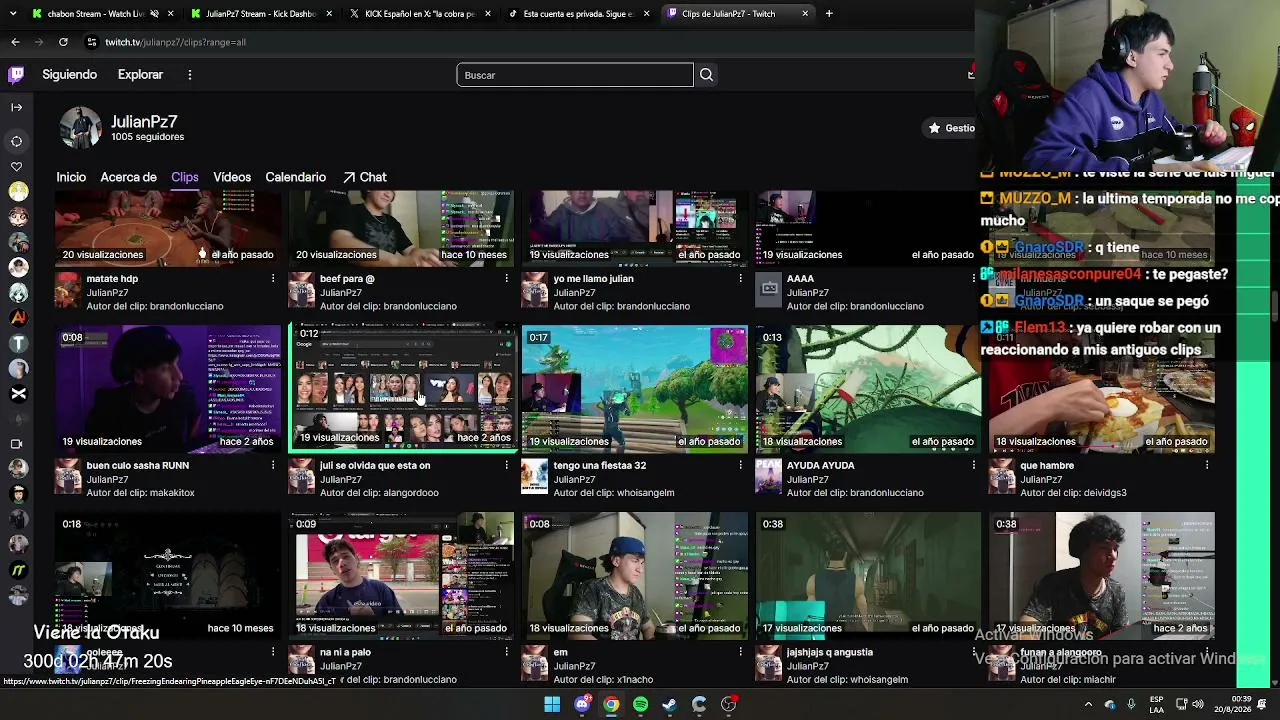
Task: Open the Explorar page
Action: coord(140,75)
